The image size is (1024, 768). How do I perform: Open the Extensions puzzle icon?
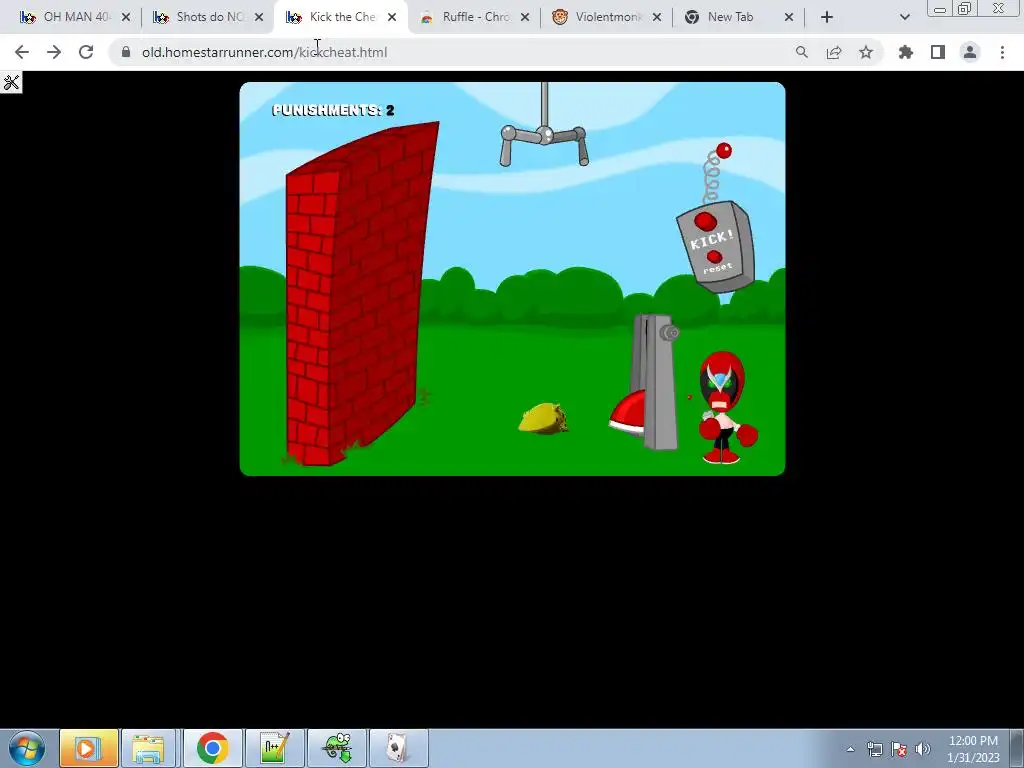pyautogui.click(x=906, y=52)
